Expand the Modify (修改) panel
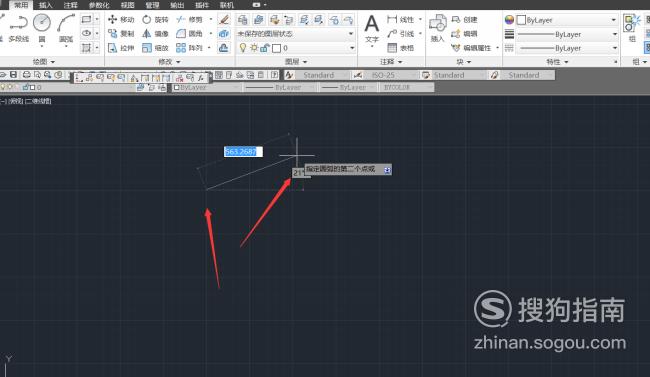Viewport: 650px width, 377px height. click(169, 62)
